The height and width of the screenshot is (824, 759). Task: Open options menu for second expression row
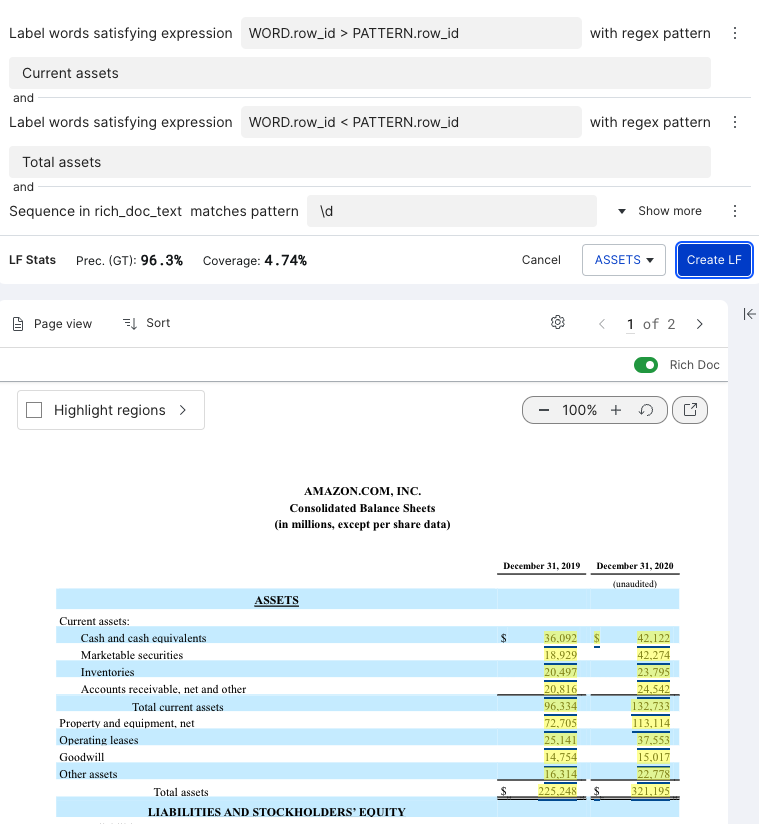(x=735, y=122)
